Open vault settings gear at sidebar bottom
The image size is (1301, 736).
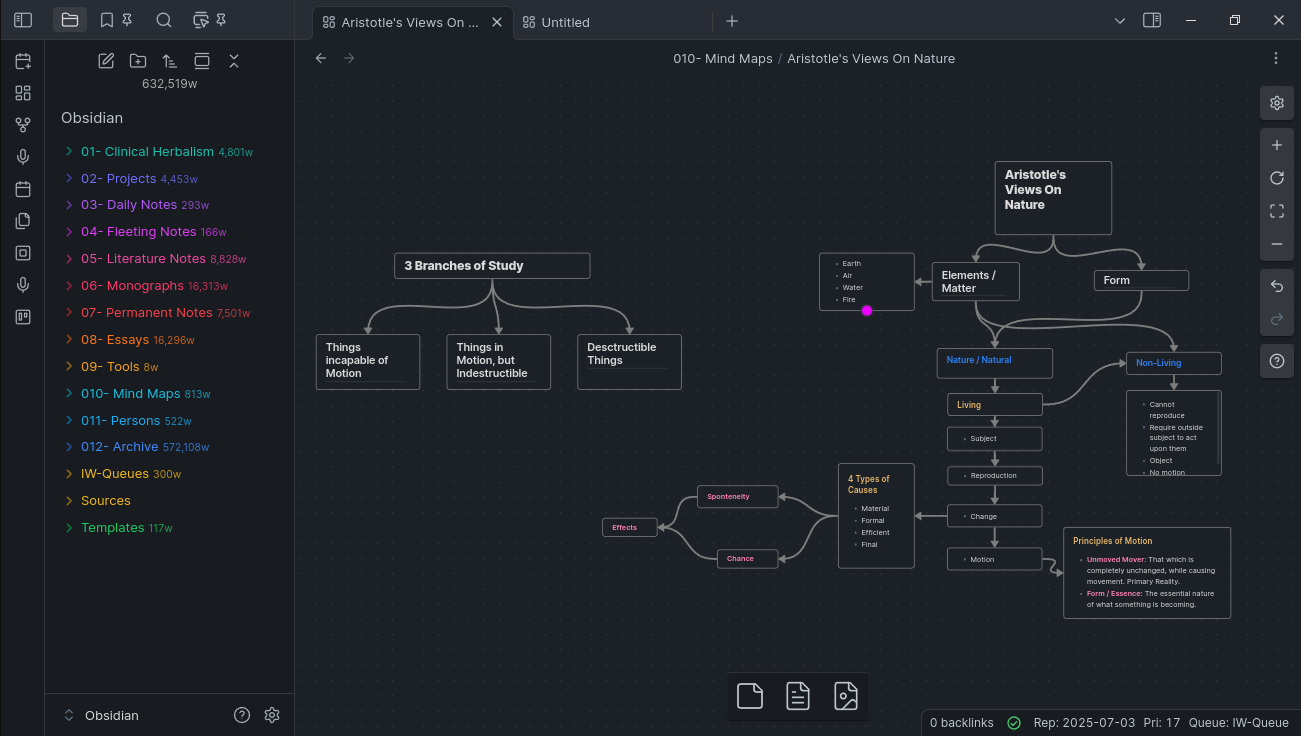pos(272,715)
